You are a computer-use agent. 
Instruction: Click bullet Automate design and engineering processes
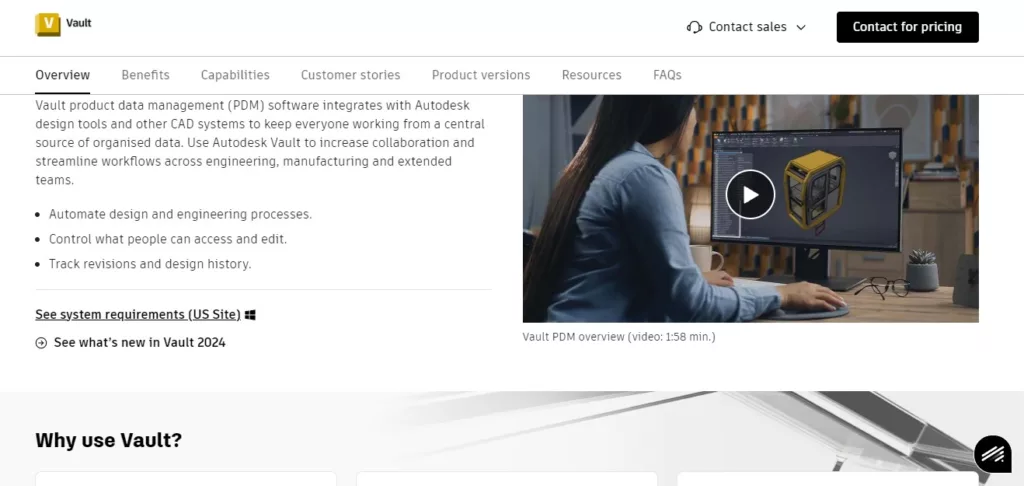pos(180,214)
